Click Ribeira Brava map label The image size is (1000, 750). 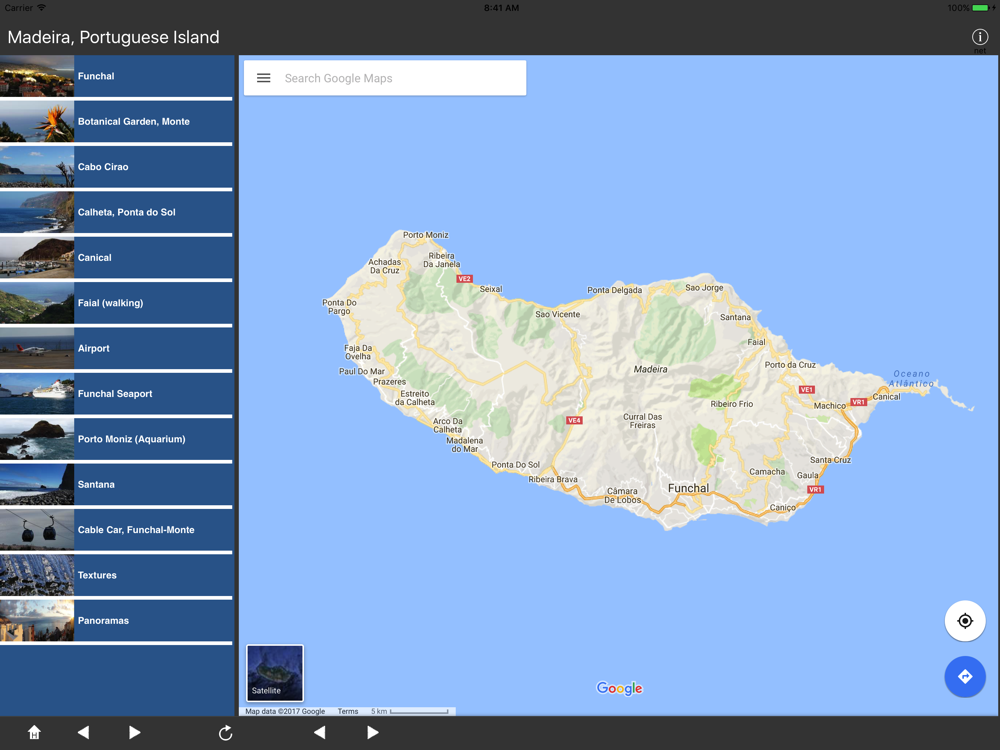pyautogui.click(x=552, y=479)
